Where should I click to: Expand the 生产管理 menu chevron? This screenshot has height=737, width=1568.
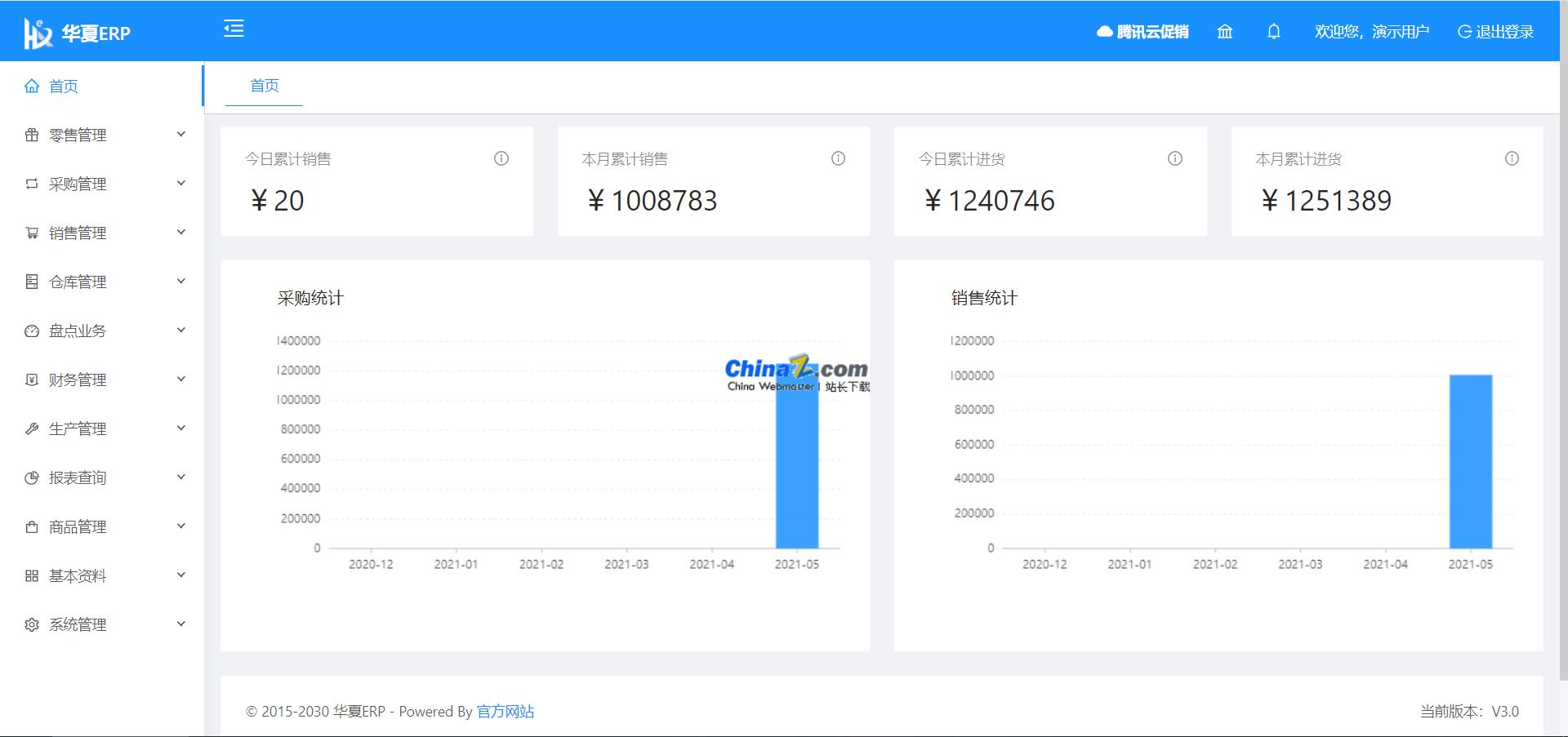181,428
